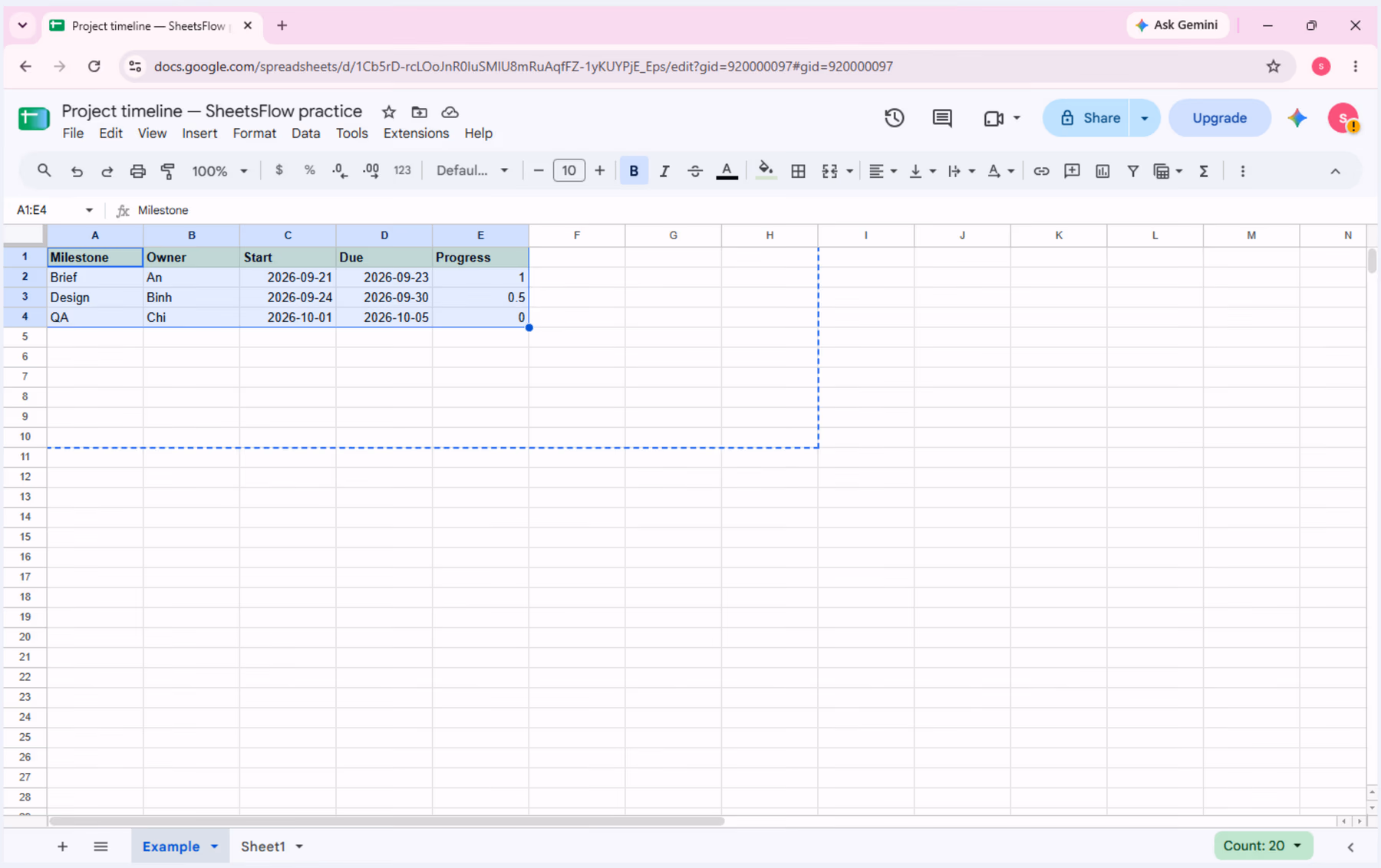Open the Example sheet tab arrow
Viewport: 1381px width, 868px height.
215,847
